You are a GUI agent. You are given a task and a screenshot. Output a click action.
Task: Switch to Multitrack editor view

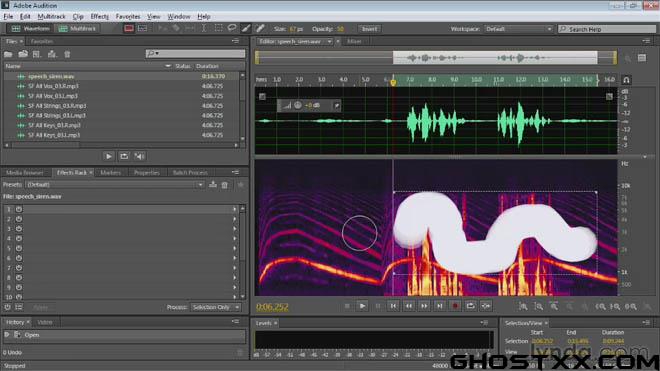[77, 29]
